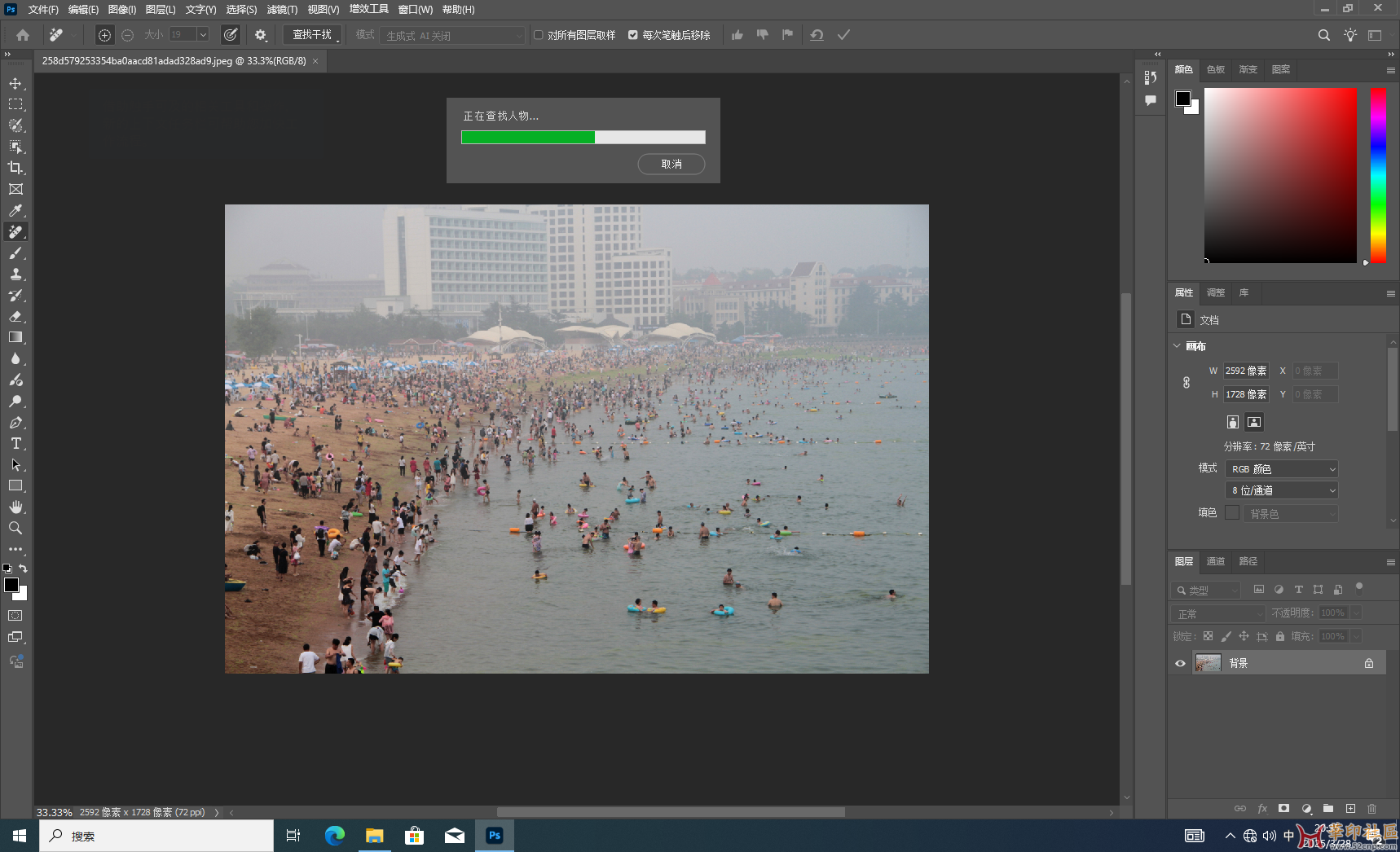Click the thumbs up feedback icon
This screenshot has width=1400, height=852.
pyautogui.click(x=737, y=35)
